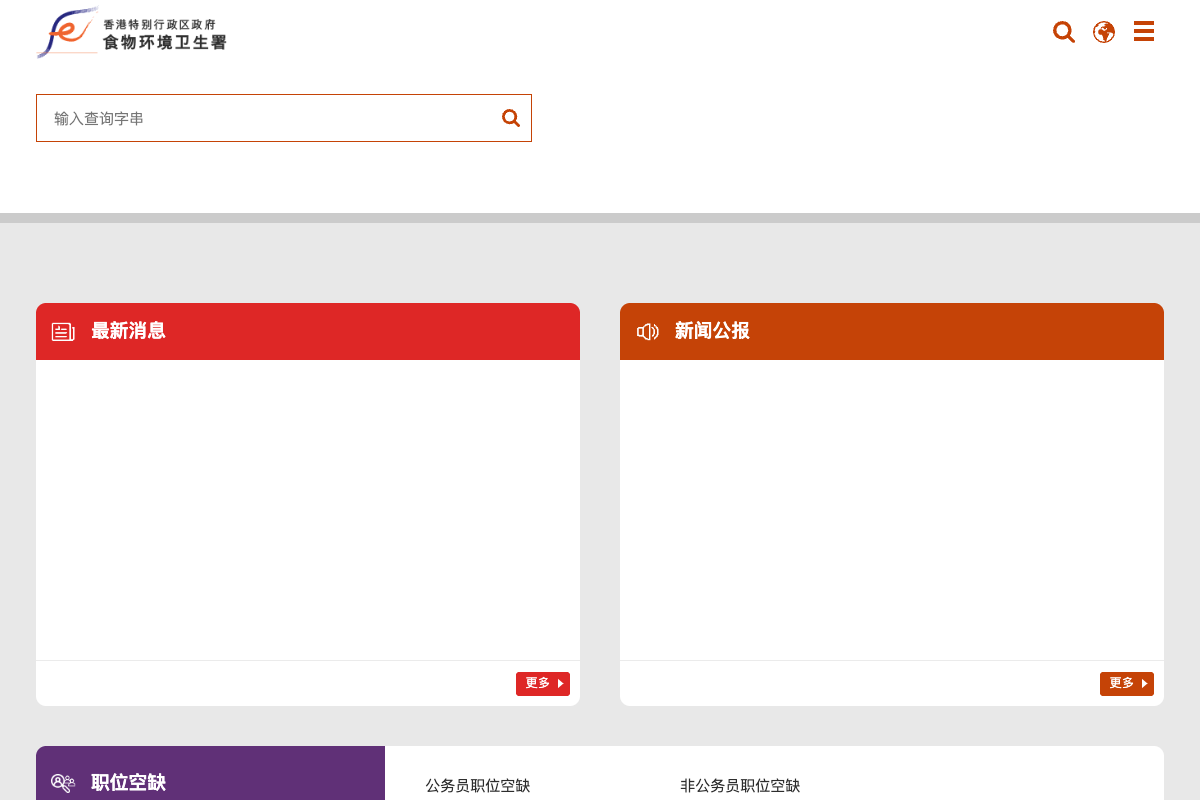Viewport: 1200px width, 800px height.
Task: Click the FEHD swirl logo emblem
Action: click(67, 33)
